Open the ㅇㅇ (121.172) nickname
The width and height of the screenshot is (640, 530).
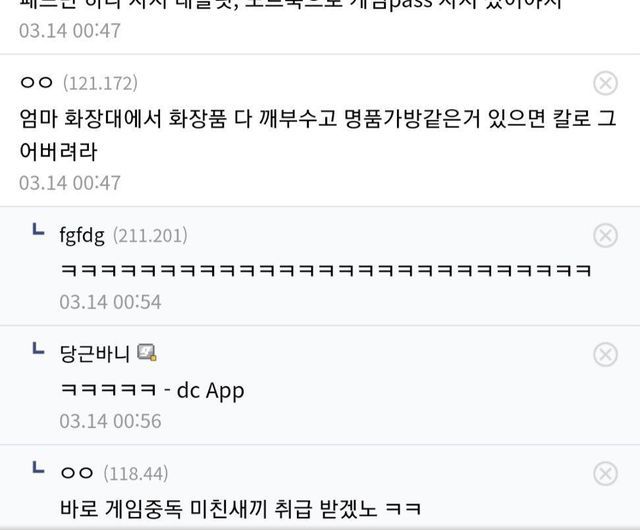point(36,83)
